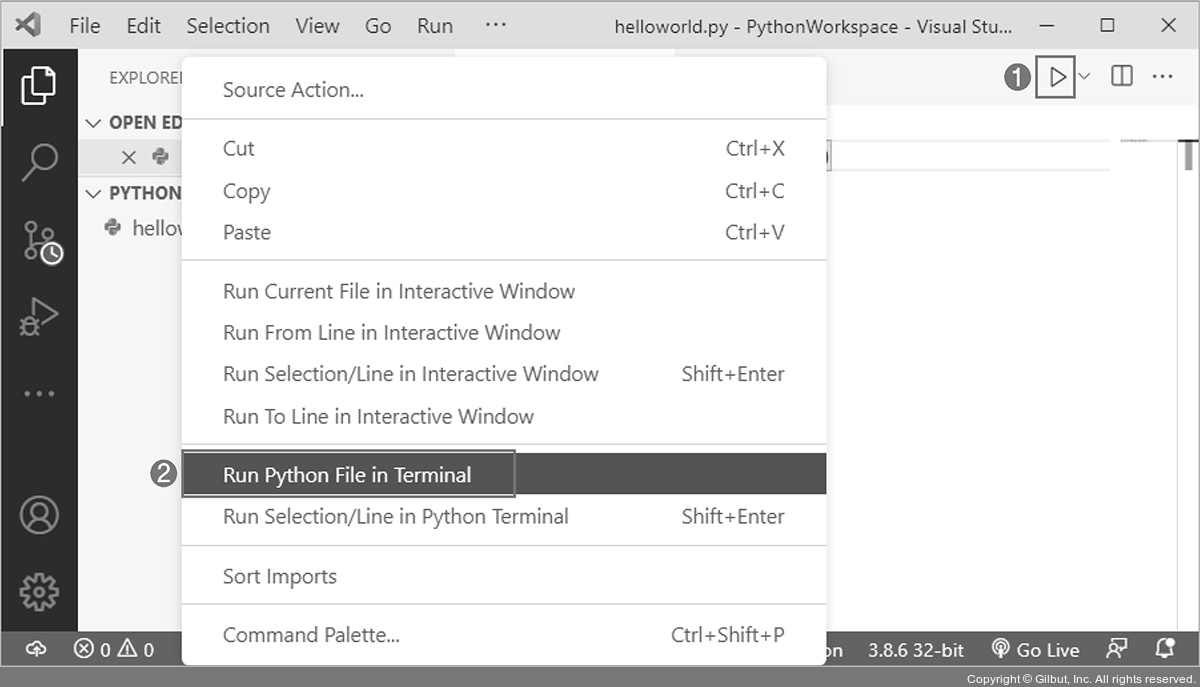Open the Explorer view in activity bar
Image resolution: width=1200 pixels, height=687 pixels.
coord(39,86)
